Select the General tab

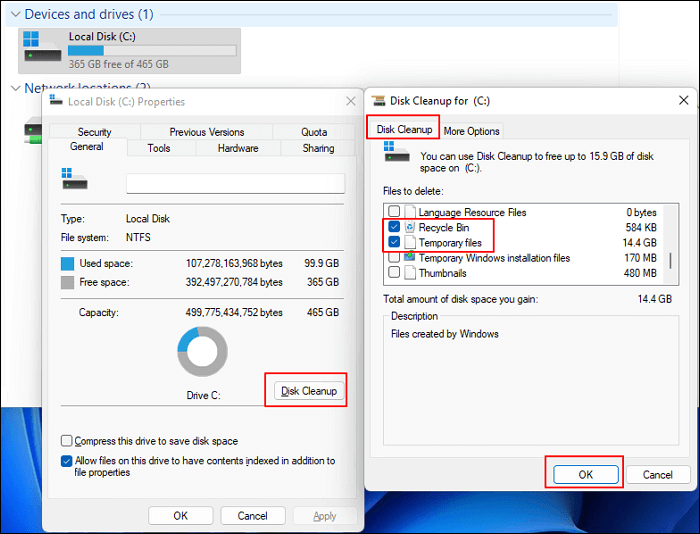[87, 146]
